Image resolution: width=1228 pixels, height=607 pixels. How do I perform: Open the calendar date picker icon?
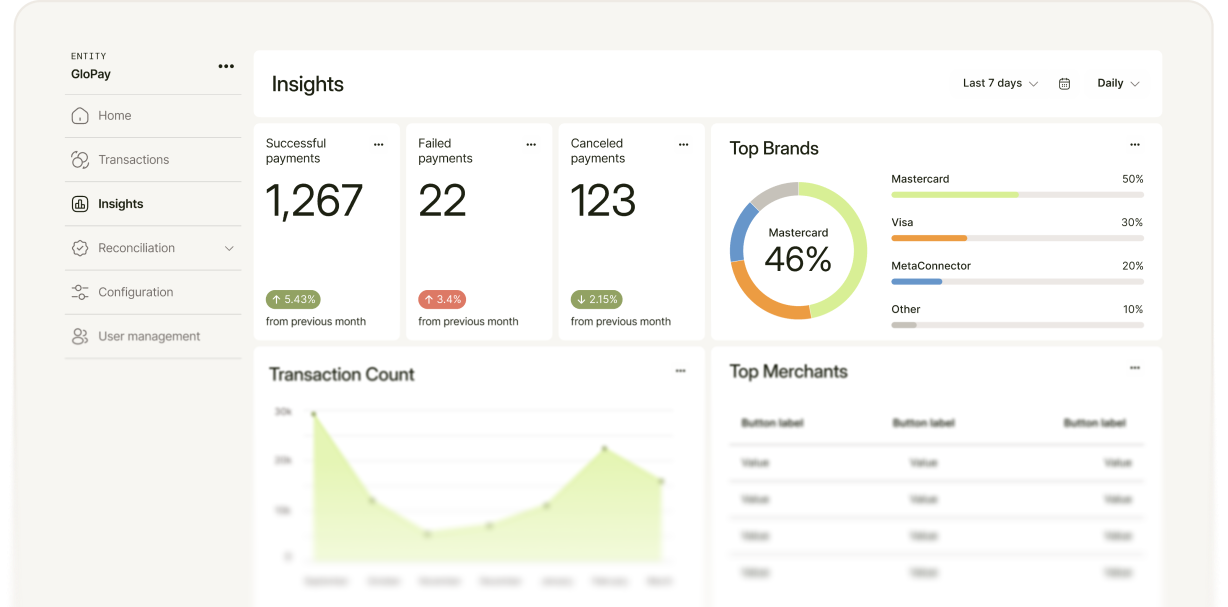(x=1064, y=84)
